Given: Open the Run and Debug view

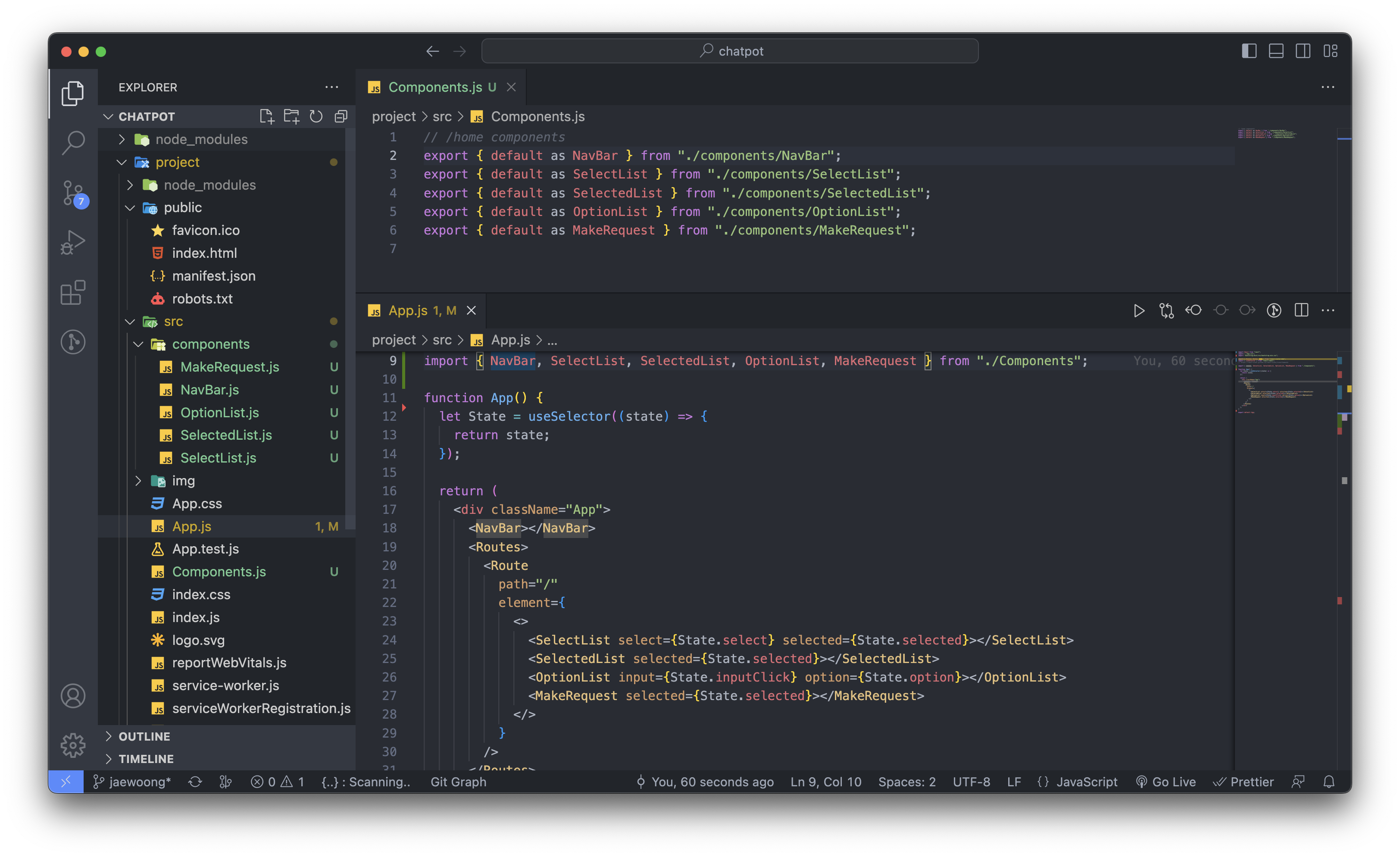Looking at the screenshot, I should click(73, 243).
